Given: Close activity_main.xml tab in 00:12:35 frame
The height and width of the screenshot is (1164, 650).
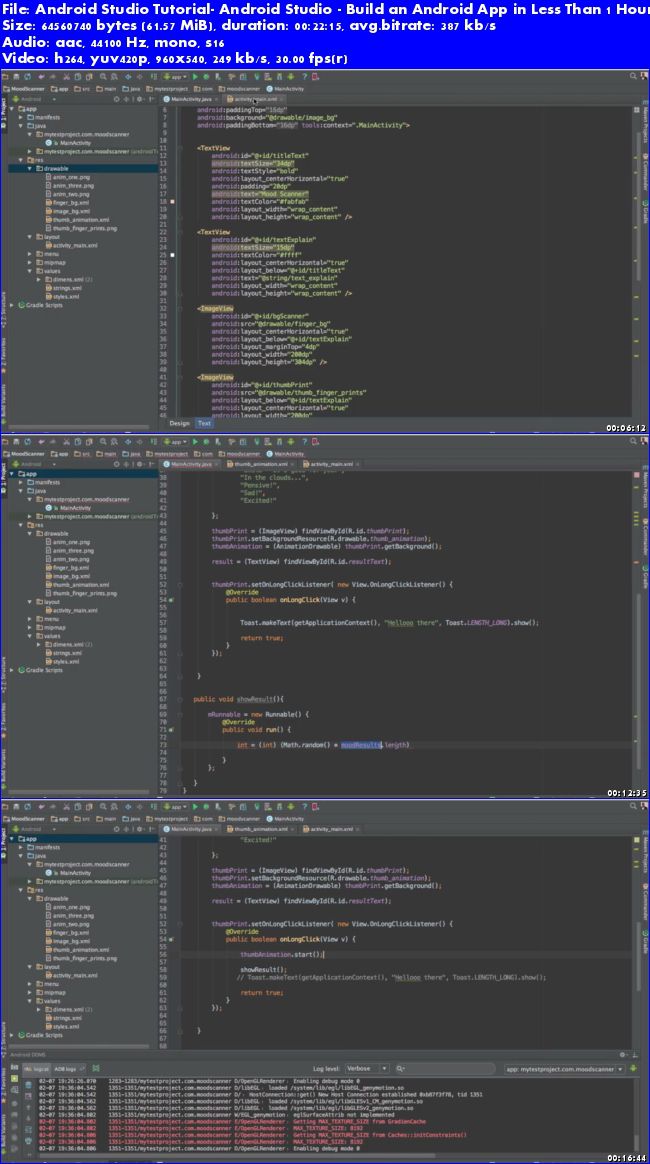Looking at the screenshot, I should point(358,464).
